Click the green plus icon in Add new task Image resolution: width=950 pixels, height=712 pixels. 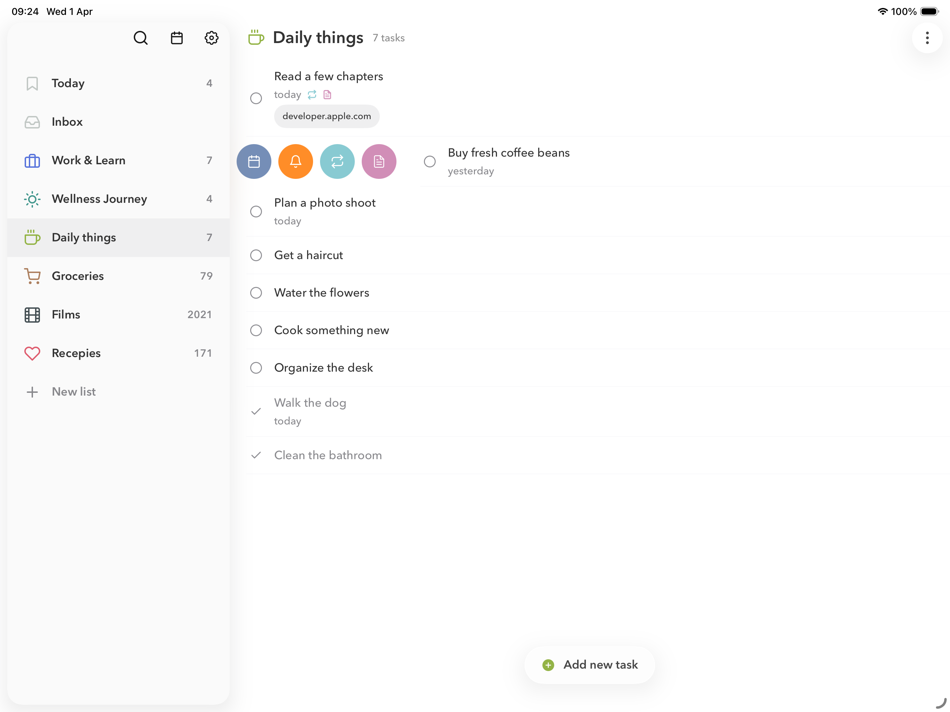pyautogui.click(x=548, y=665)
